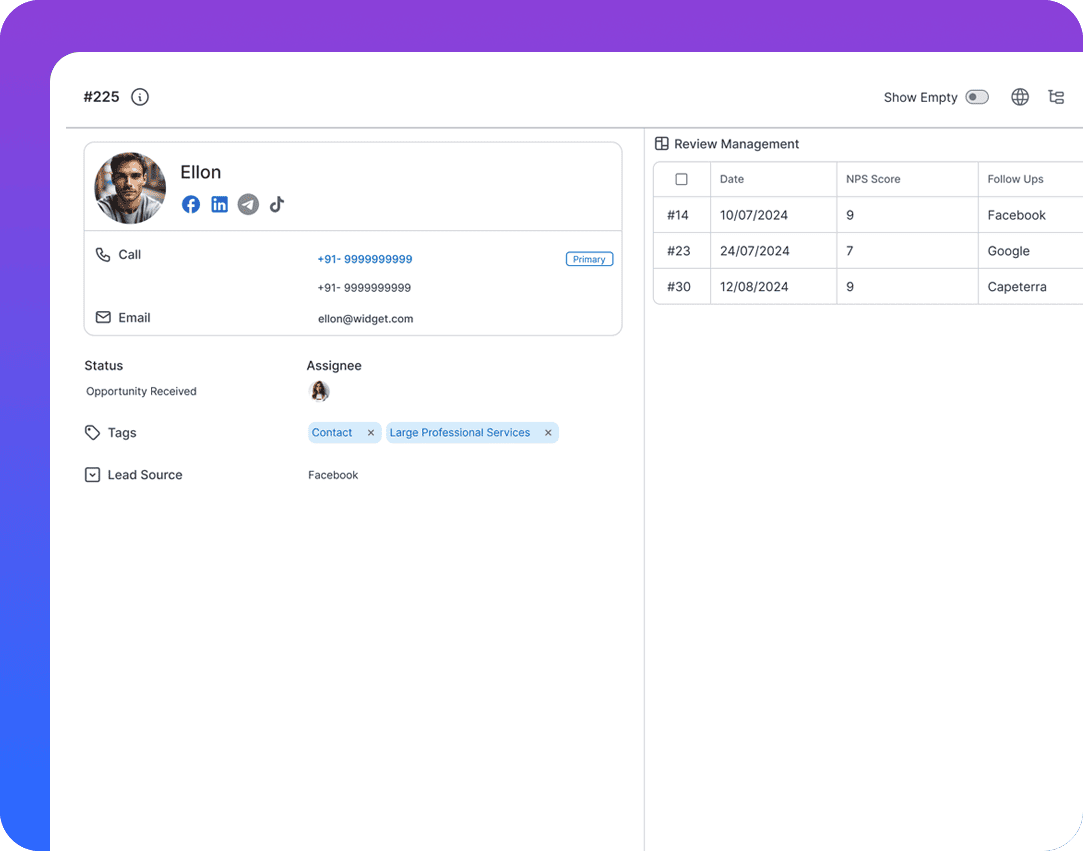
Task: Click the record ID #225
Action: click(x=102, y=97)
